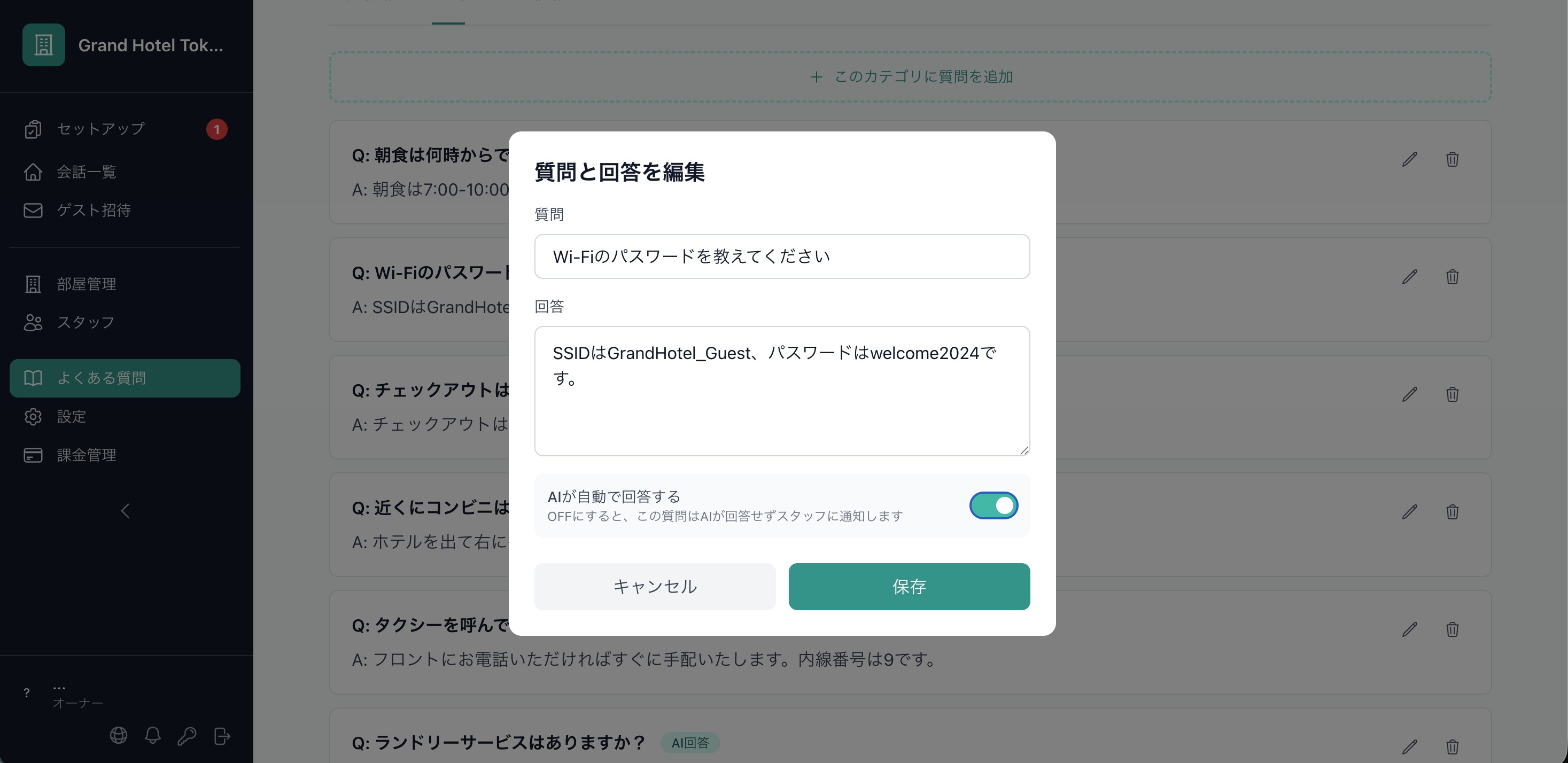Viewport: 1568px width, 763px height.
Task: Open セットアップ in the sidebar
Action: [x=125, y=129]
